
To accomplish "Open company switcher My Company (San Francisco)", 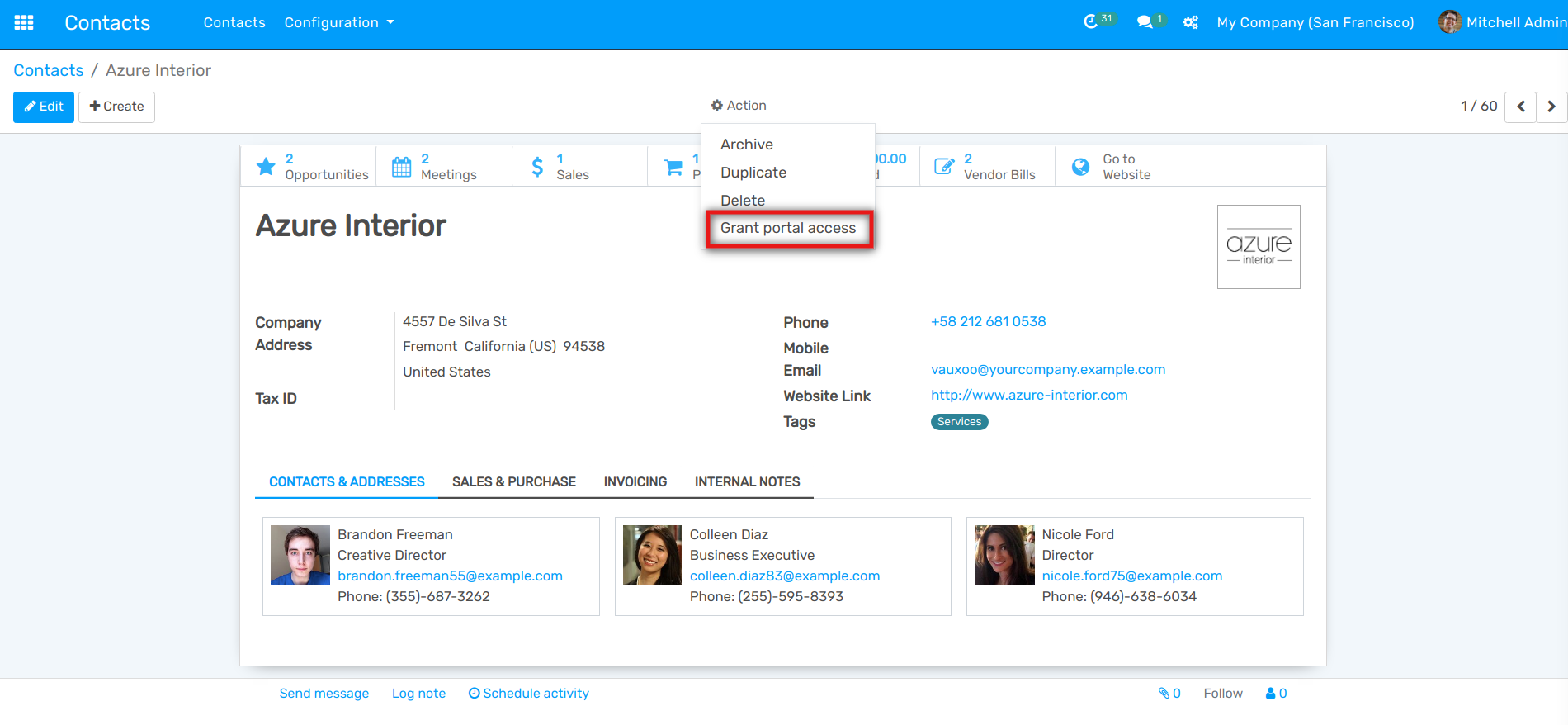I will pos(1315,23).
